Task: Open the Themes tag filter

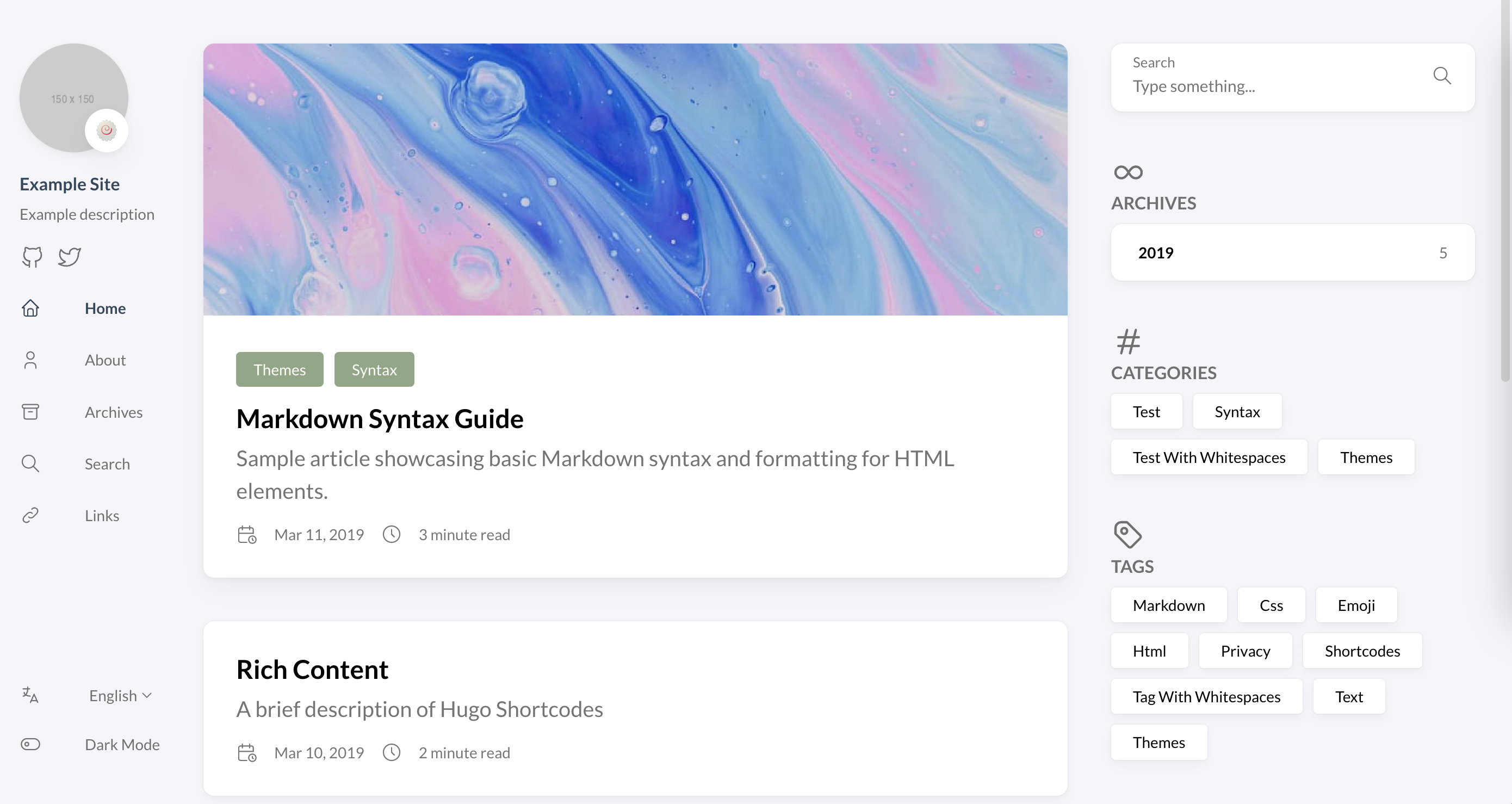Action: 1159,742
